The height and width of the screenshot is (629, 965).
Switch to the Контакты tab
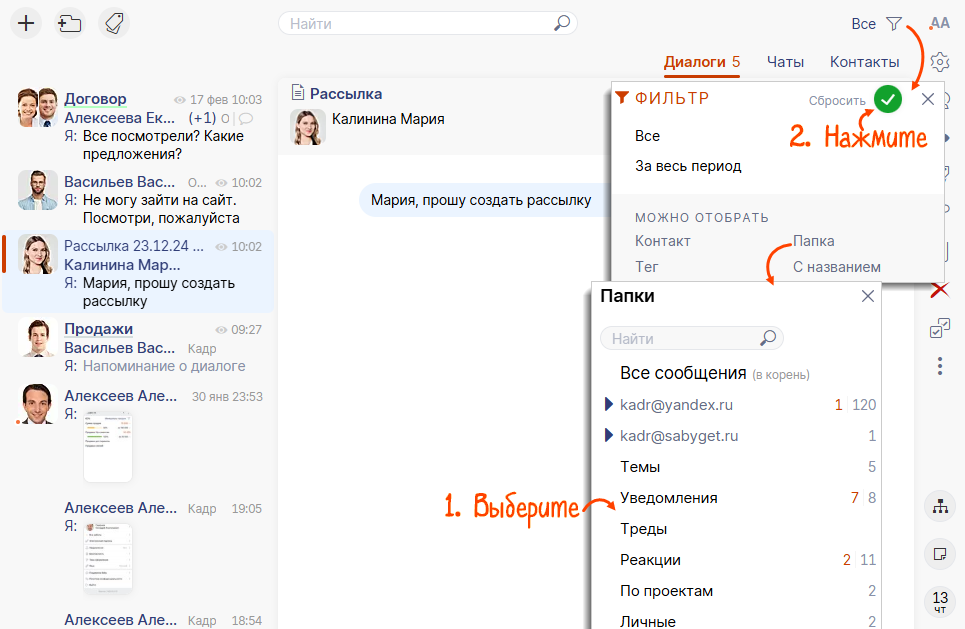click(x=864, y=62)
